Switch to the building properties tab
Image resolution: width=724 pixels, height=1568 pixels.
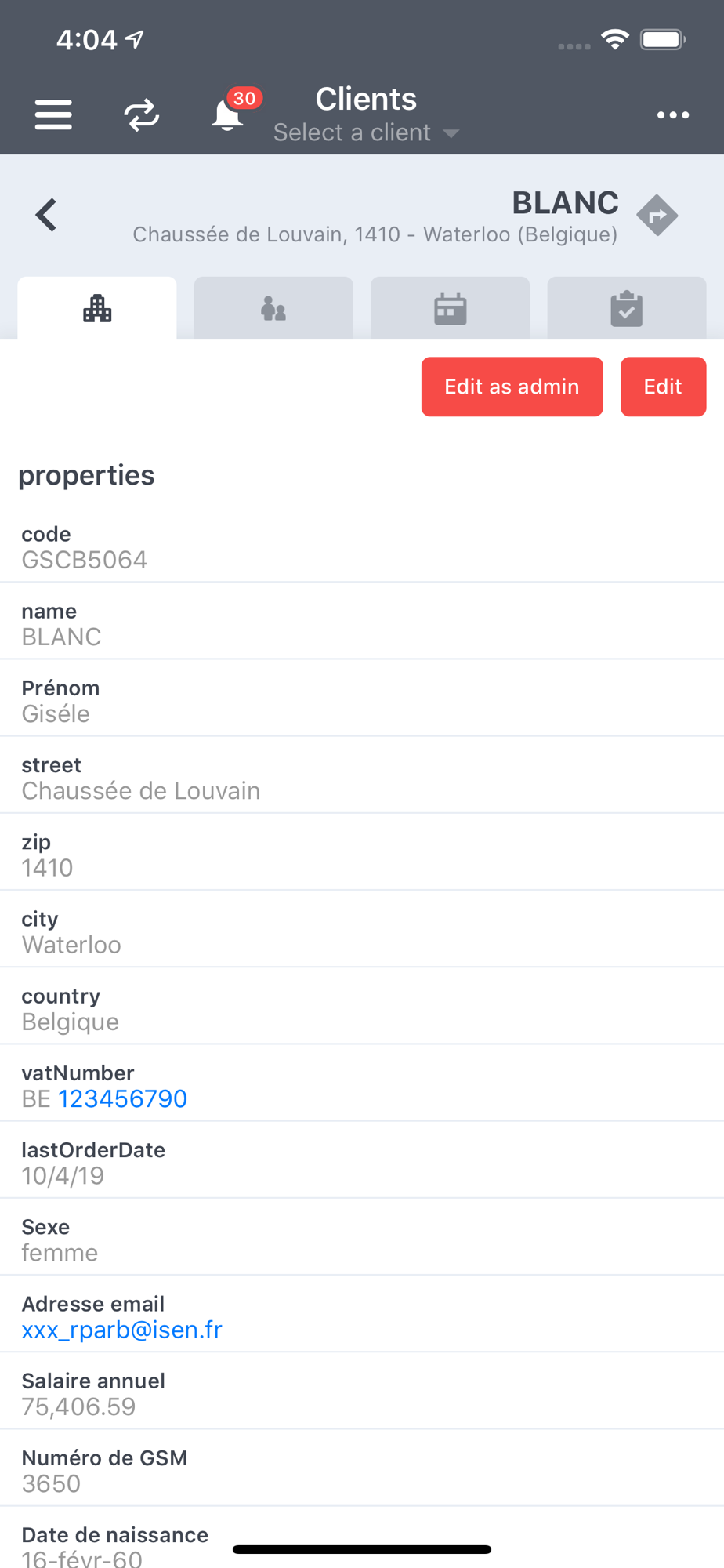pos(97,308)
